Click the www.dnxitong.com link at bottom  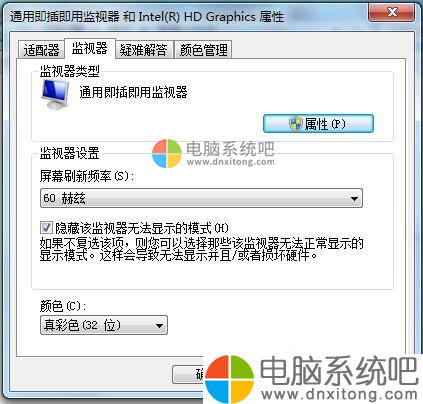[340, 394]
